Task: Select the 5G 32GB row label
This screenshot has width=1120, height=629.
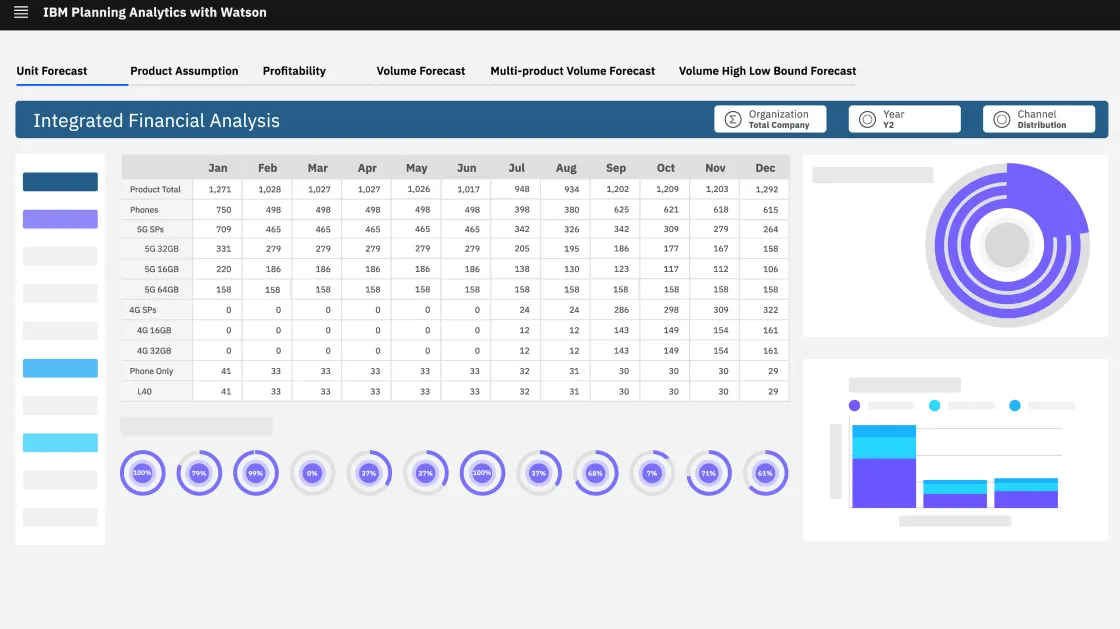Action: (161, 248)
